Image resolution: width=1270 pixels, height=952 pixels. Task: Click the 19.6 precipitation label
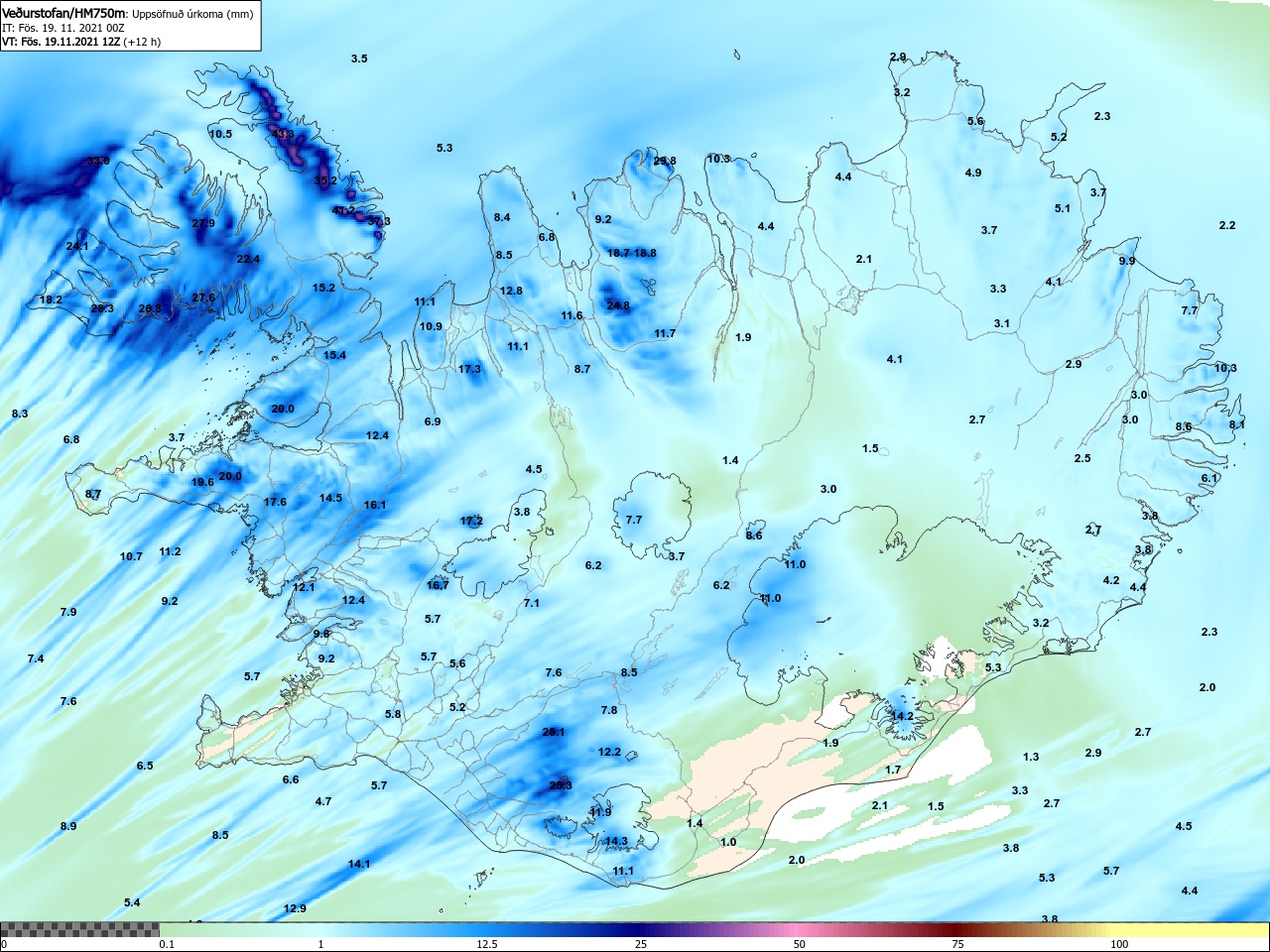click(202, 482)
